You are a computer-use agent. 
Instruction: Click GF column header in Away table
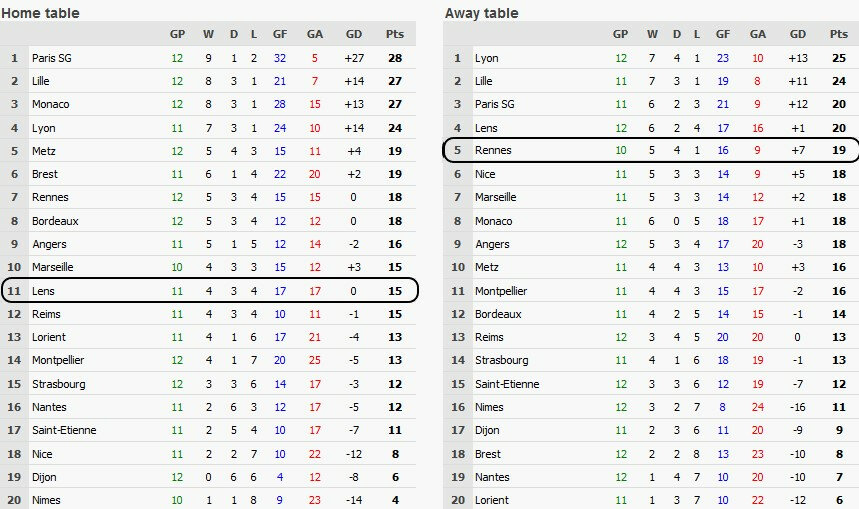tap(723, 34)
